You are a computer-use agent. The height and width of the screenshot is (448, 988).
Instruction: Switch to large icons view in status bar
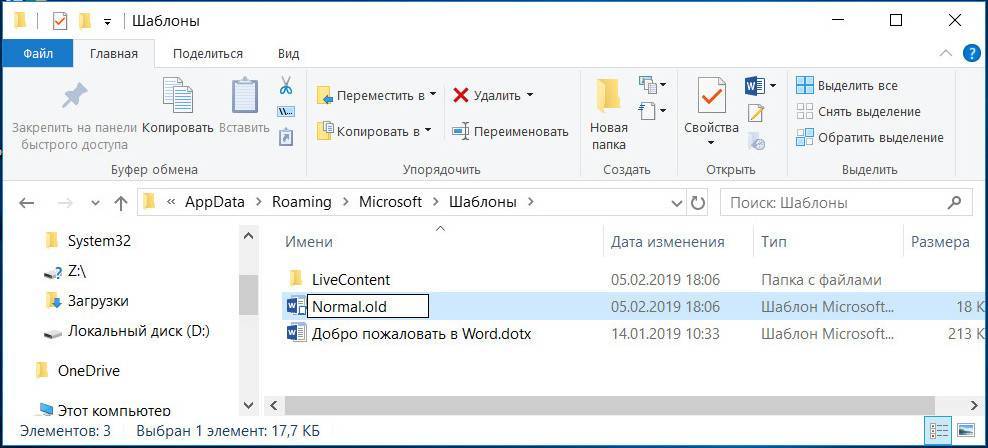[x=967, y=431]
